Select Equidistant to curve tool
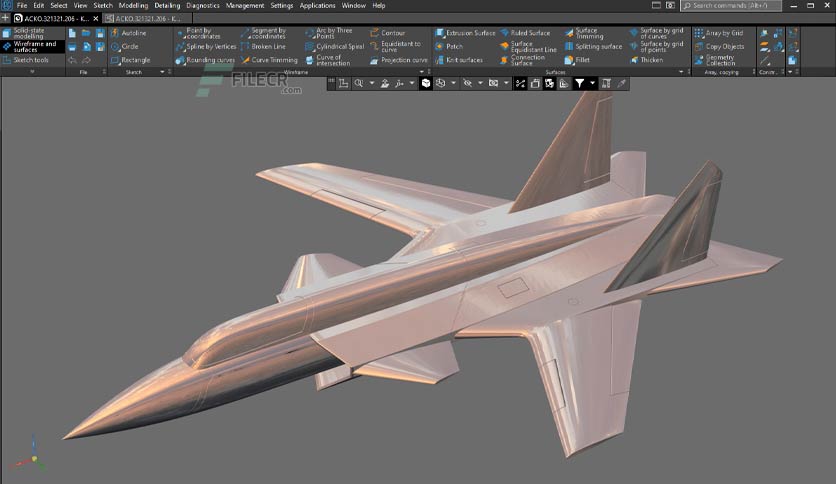 coord(396,46)
